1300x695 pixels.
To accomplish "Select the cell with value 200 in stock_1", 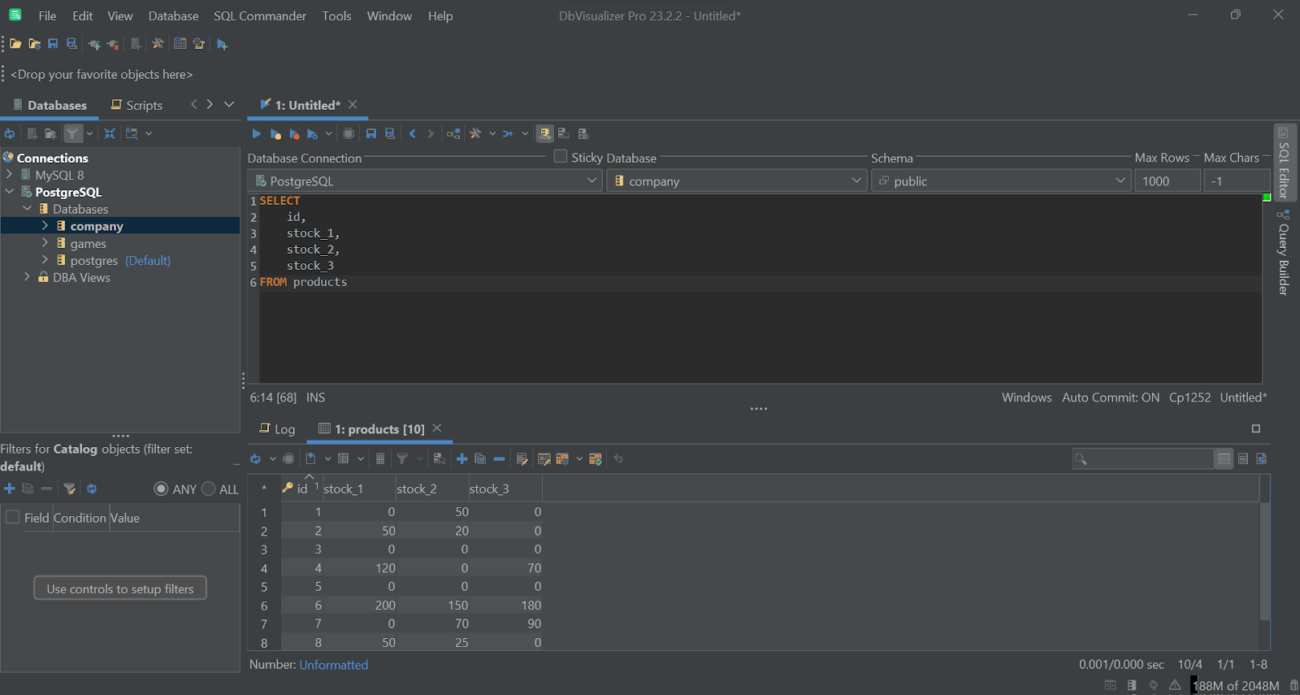I will coord(358,605).
